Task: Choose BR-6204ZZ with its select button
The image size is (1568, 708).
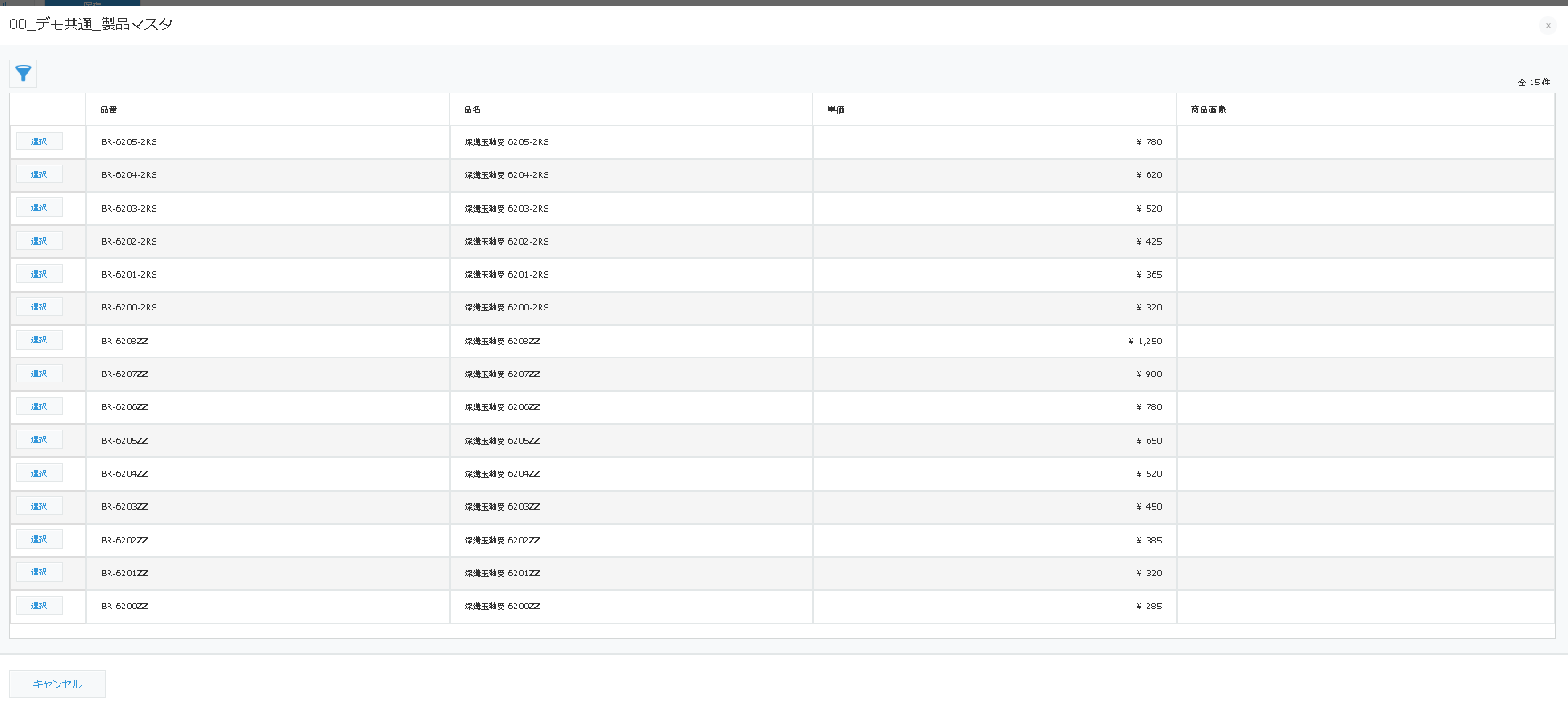Action: [x=39, y=473]
